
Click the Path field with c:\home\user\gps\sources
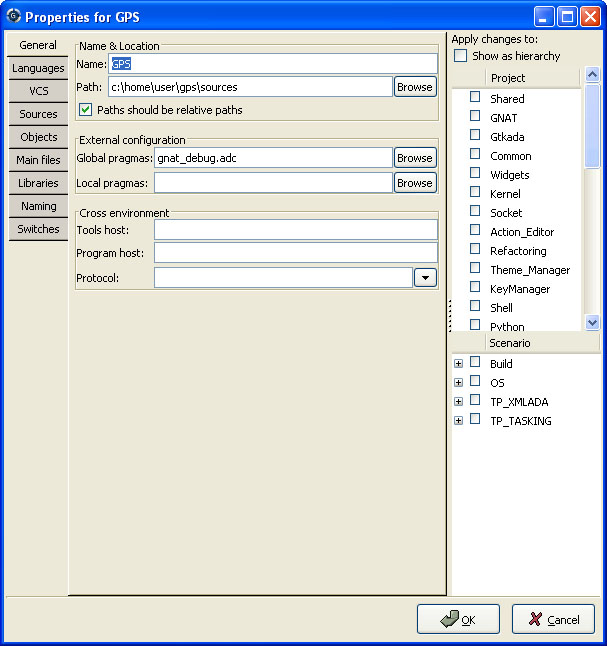tap(250, 87)
